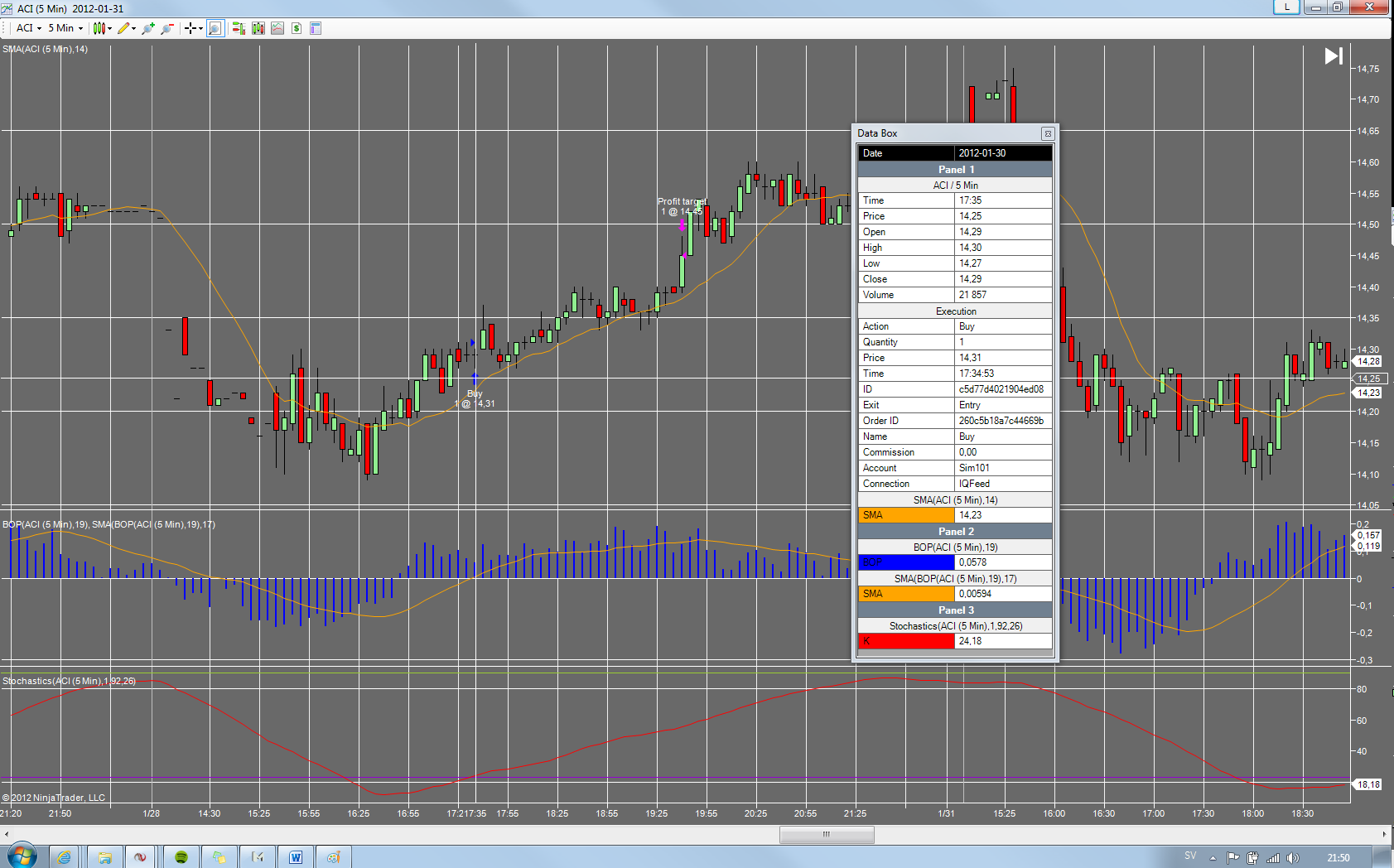Click the BOP indicator label on panel 2
Image resolution: width=1394 pixels, height=868 pixels.
click(109, 524)
